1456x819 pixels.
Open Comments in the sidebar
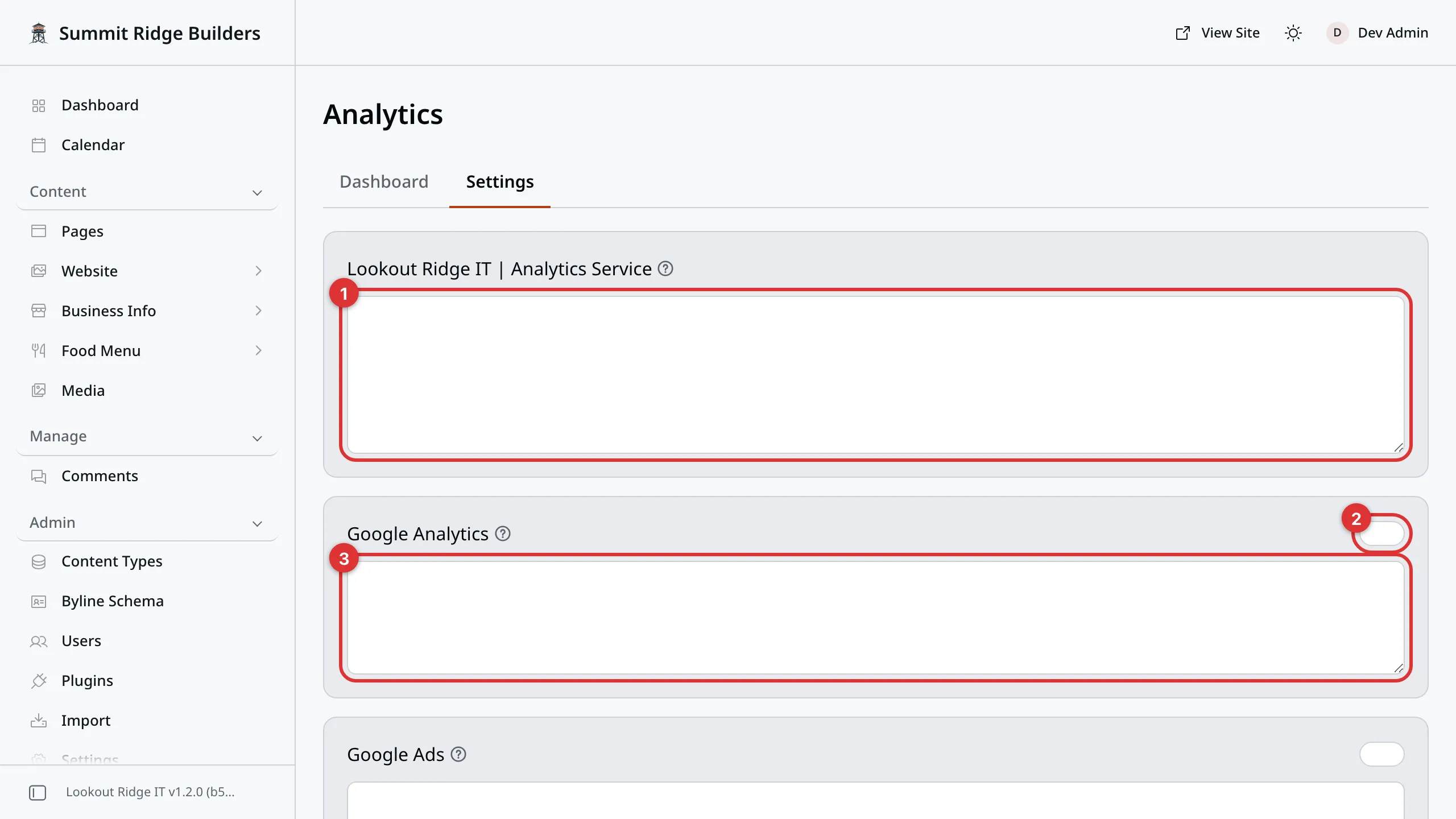coord(148,476)
